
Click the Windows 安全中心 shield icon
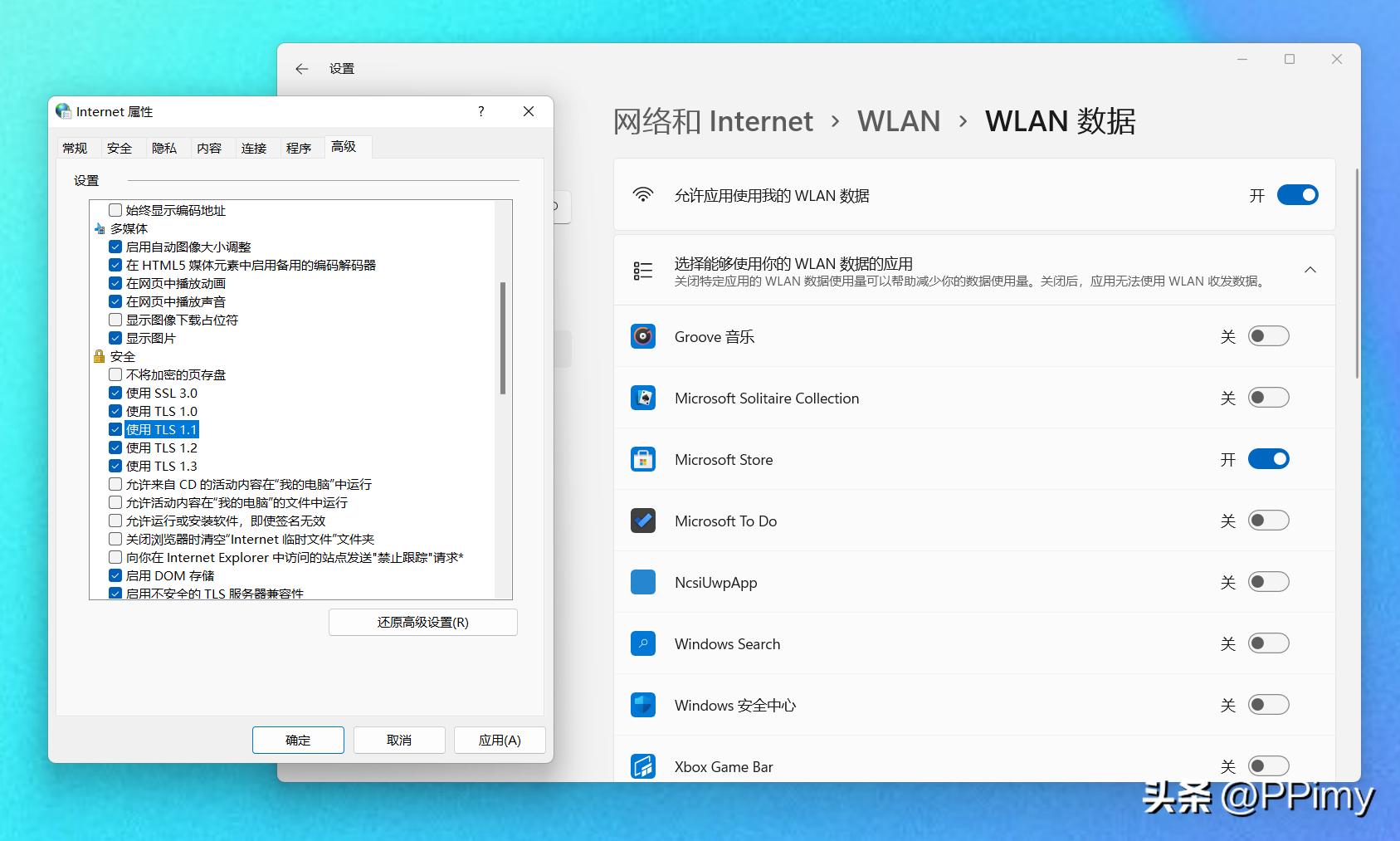click(643, 705)
